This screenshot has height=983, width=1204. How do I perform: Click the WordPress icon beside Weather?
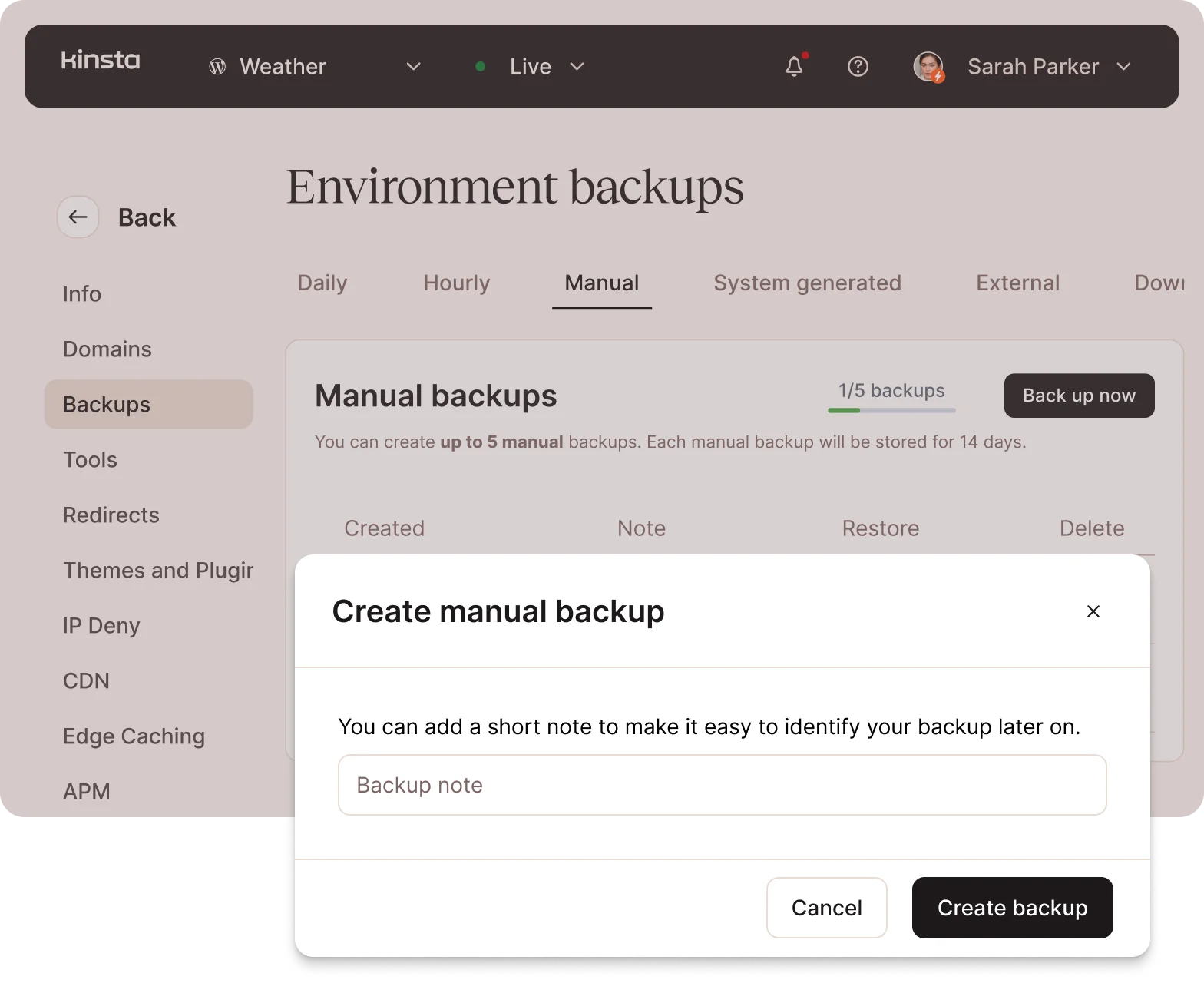[x=217, y=67]
